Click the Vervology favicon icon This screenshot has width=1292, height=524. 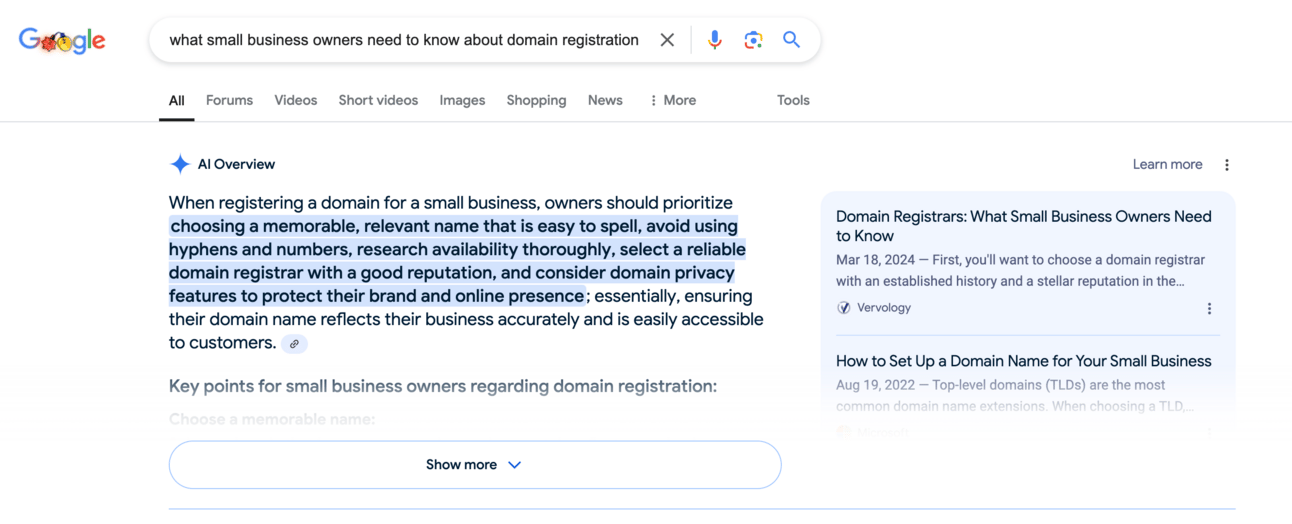click(x=844, y=308)
